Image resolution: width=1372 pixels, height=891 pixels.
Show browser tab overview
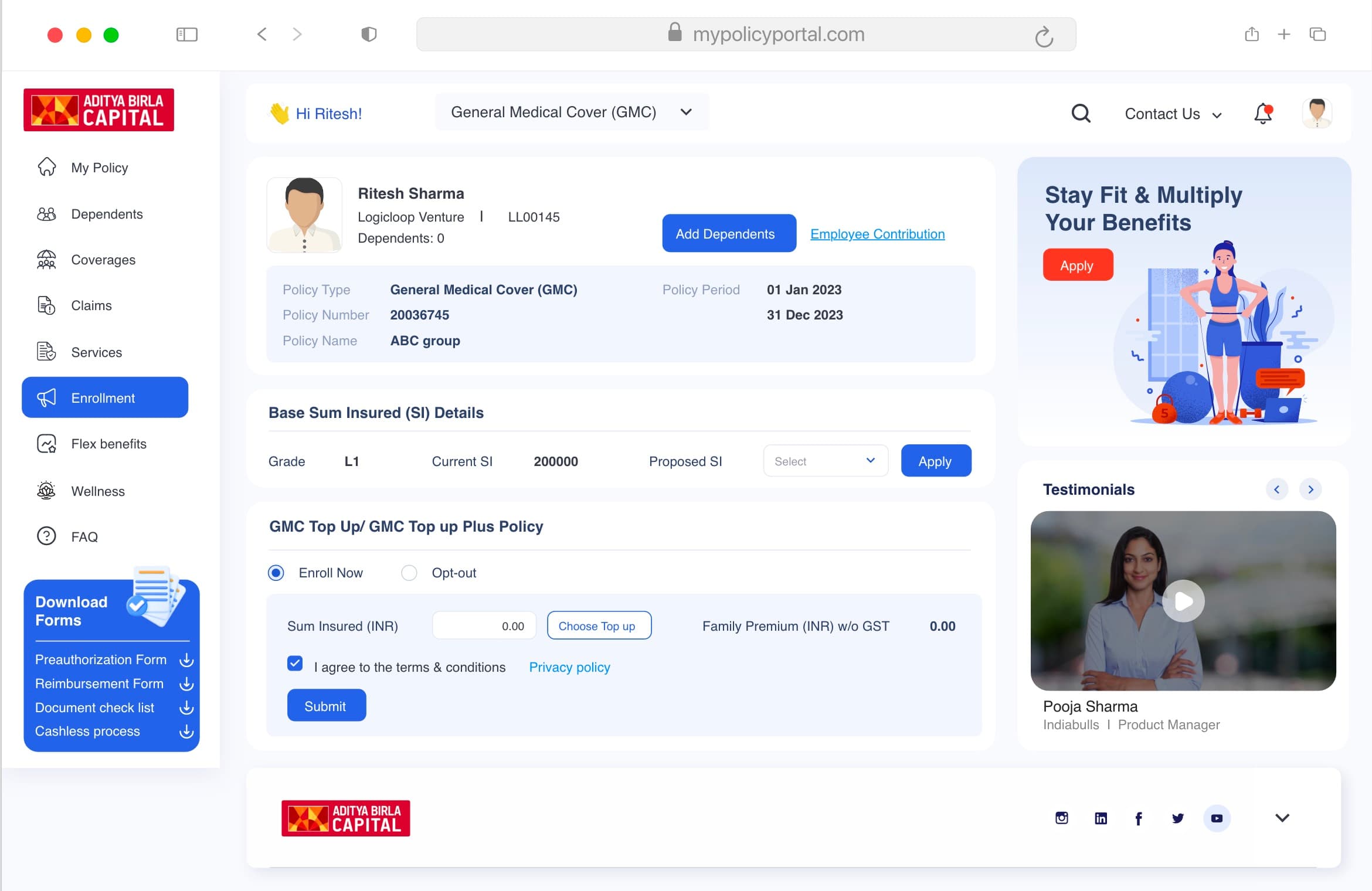click(1317, 35)
